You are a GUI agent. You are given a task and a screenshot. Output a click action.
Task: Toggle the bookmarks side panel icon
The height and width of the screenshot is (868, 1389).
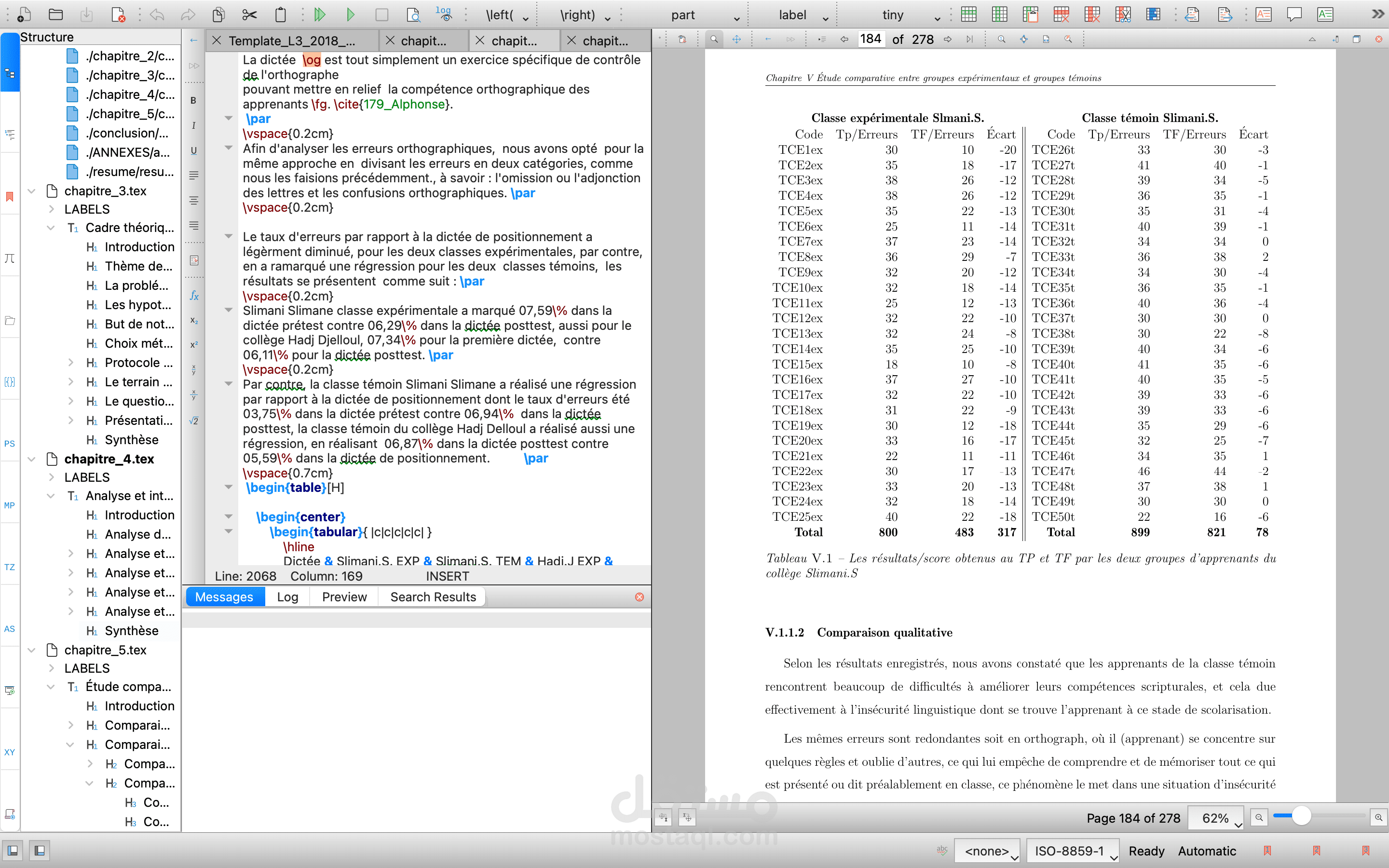pyautogui.click(x=10, y=197)
